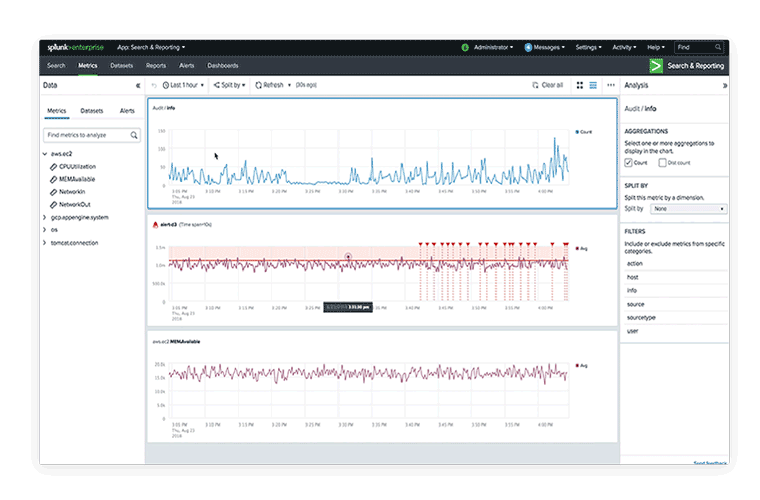Open the Dashboards tab in navigation bar
760x500 pixels.
coord(222,66)
